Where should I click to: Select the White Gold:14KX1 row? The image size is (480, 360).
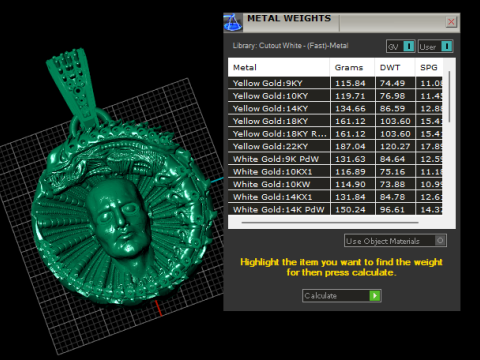pos(335,197)
